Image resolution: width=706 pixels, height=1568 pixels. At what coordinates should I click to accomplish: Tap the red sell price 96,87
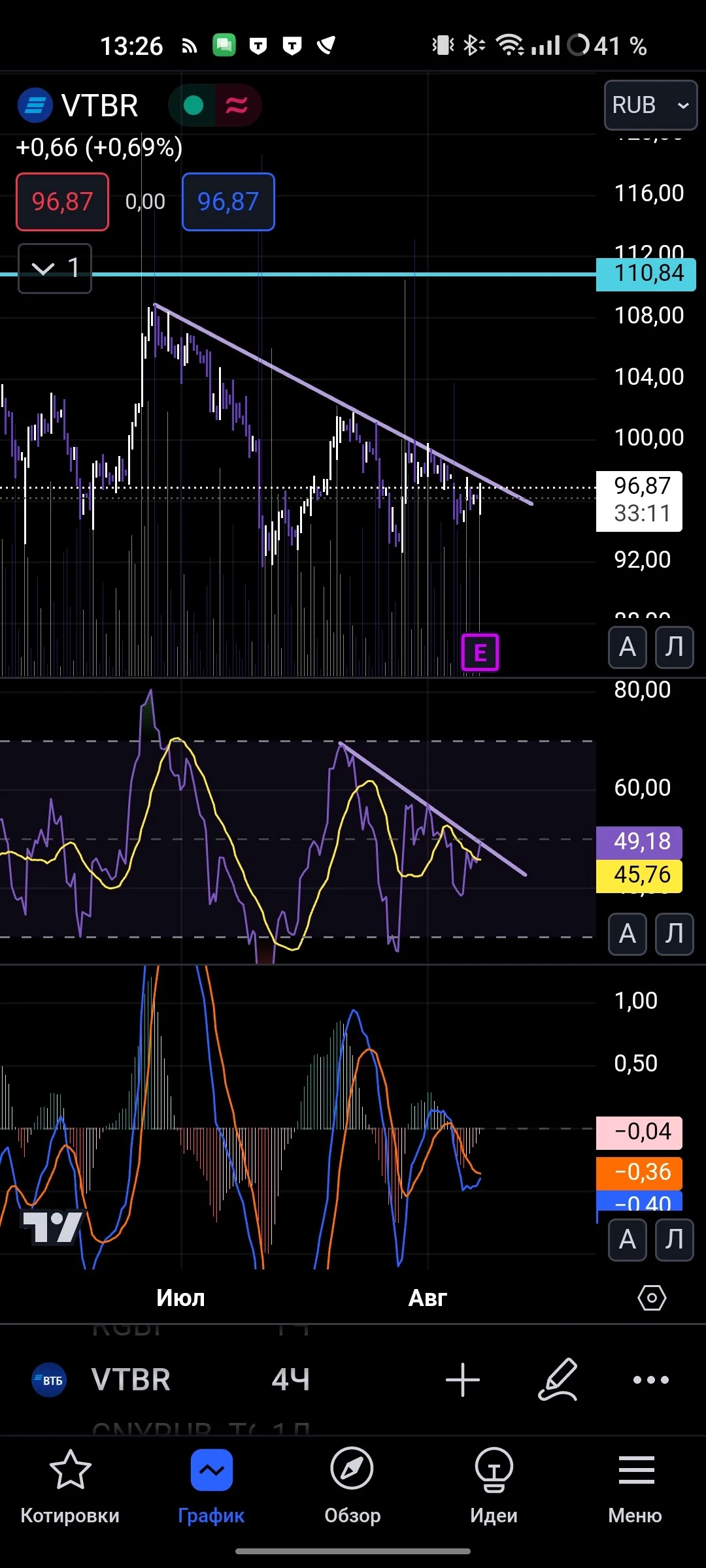click(63, 202)
